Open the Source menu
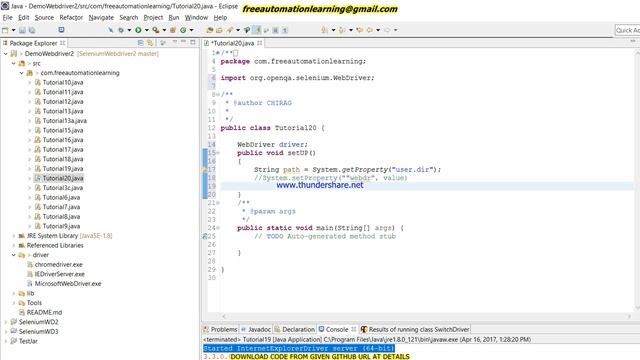This screenshot has height=360, width=640. click(x=44, y=18)
